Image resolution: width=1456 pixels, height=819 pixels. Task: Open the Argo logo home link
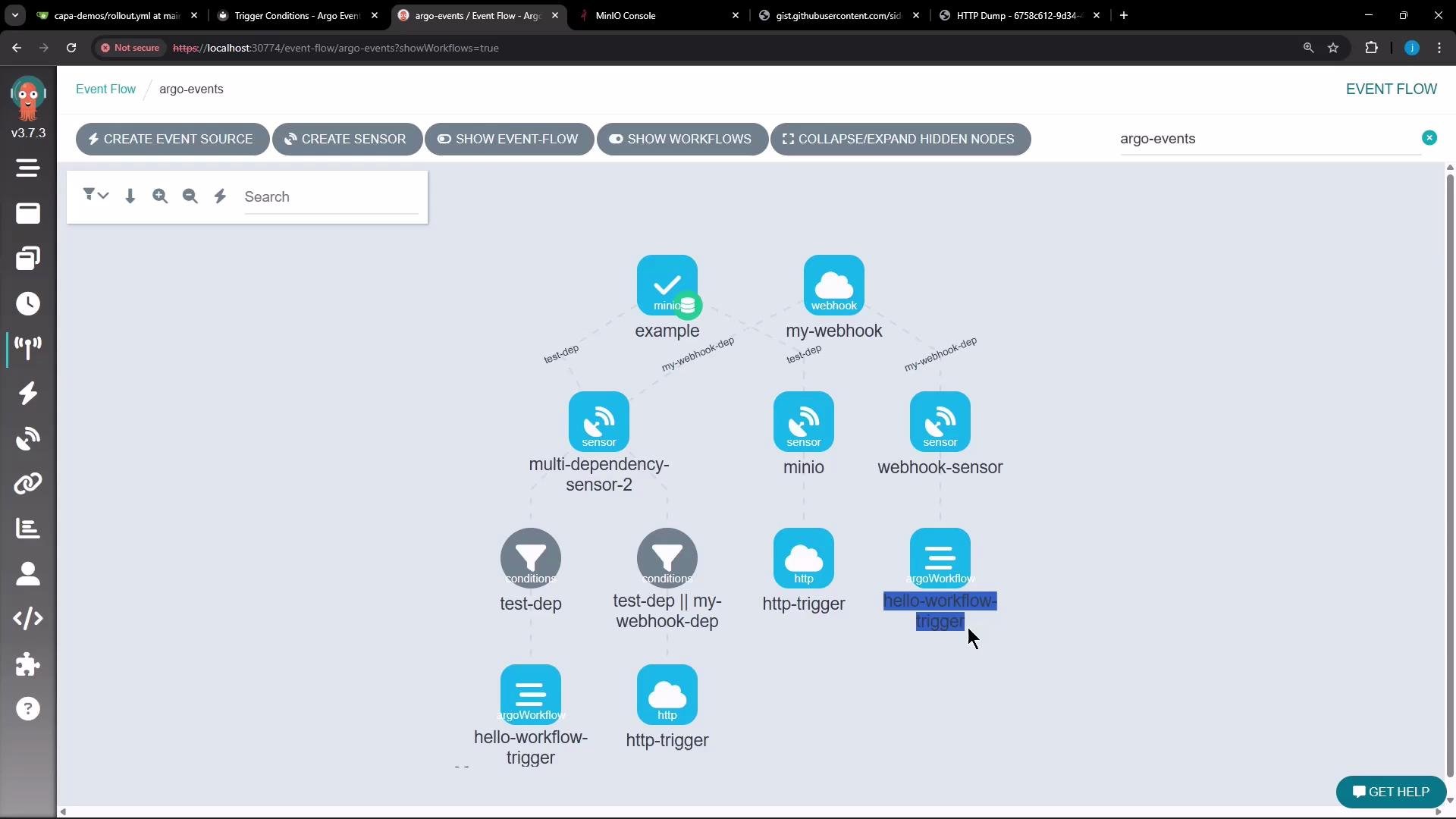click(28, 99)
